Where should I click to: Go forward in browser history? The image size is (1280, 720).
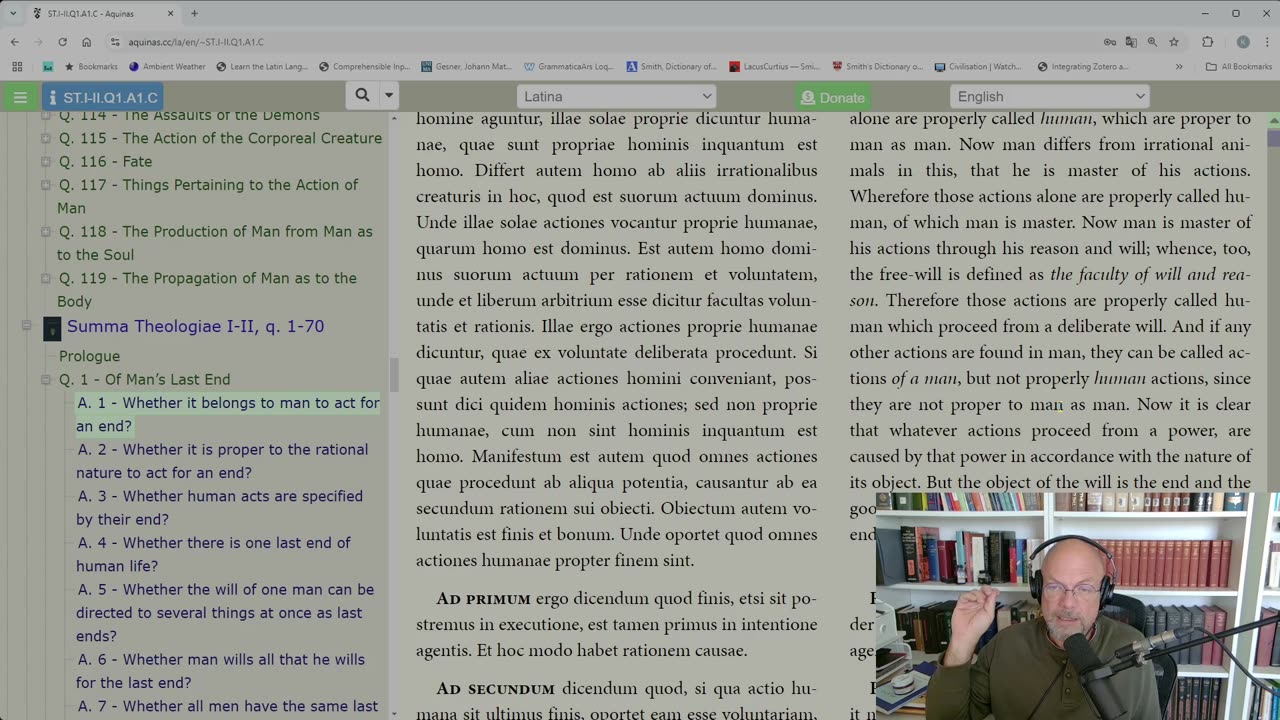click(38, 42)
